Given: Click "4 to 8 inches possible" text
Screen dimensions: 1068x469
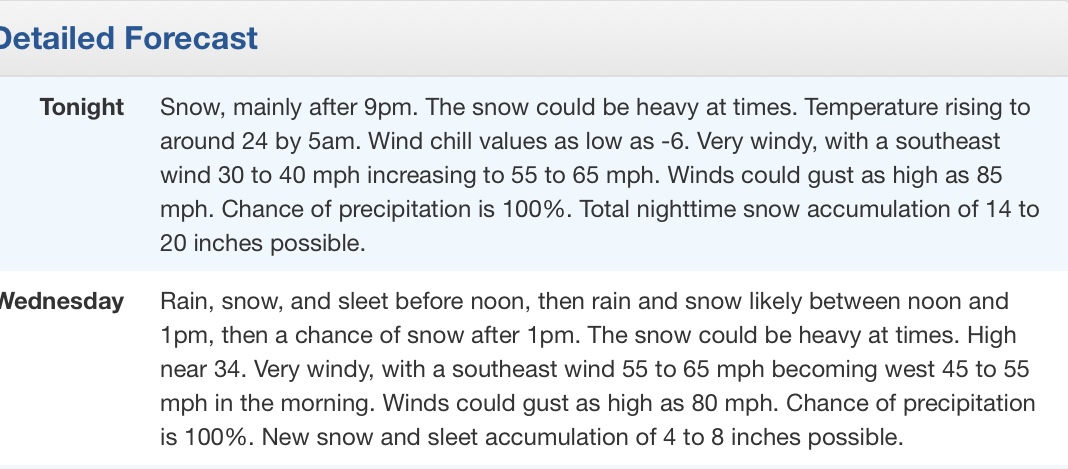Looking at the screenshot, I should [783, 438].
